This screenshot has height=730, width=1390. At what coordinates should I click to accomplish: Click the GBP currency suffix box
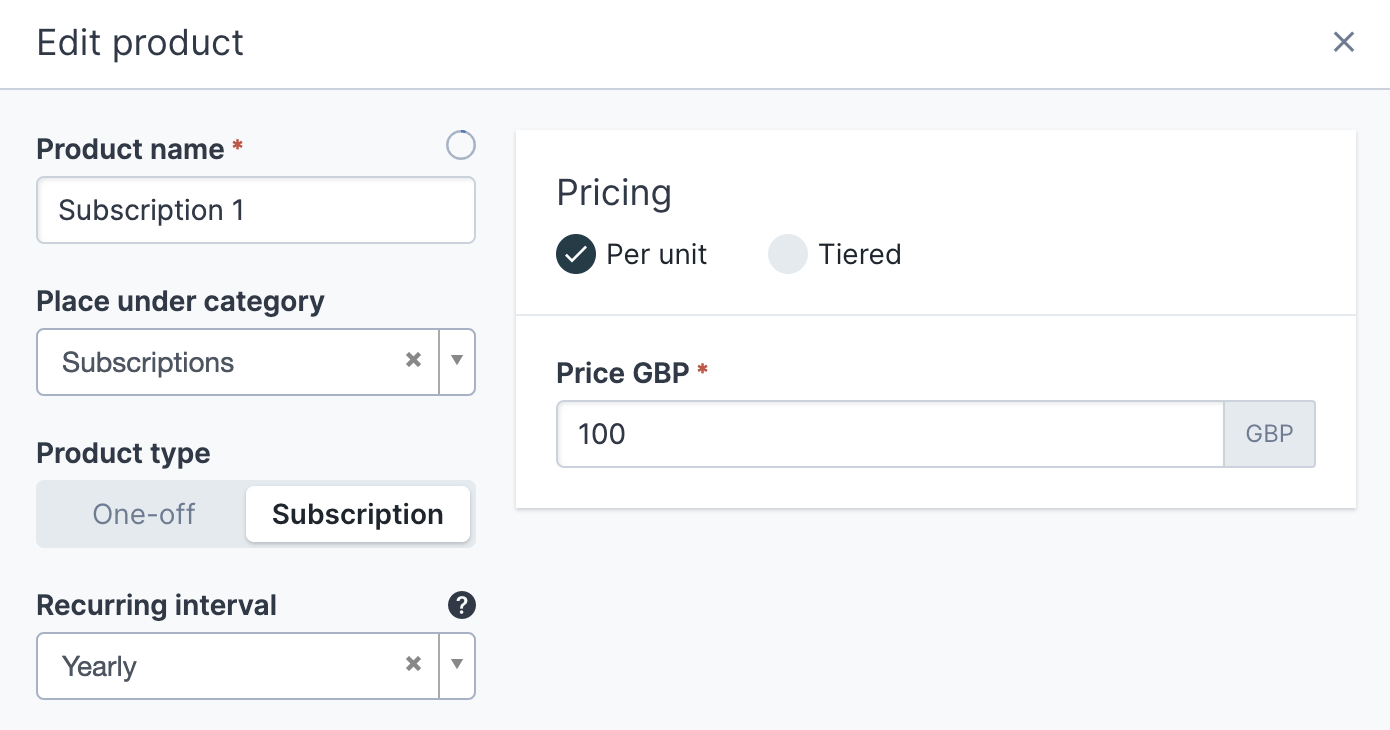tap(1269, 434)
